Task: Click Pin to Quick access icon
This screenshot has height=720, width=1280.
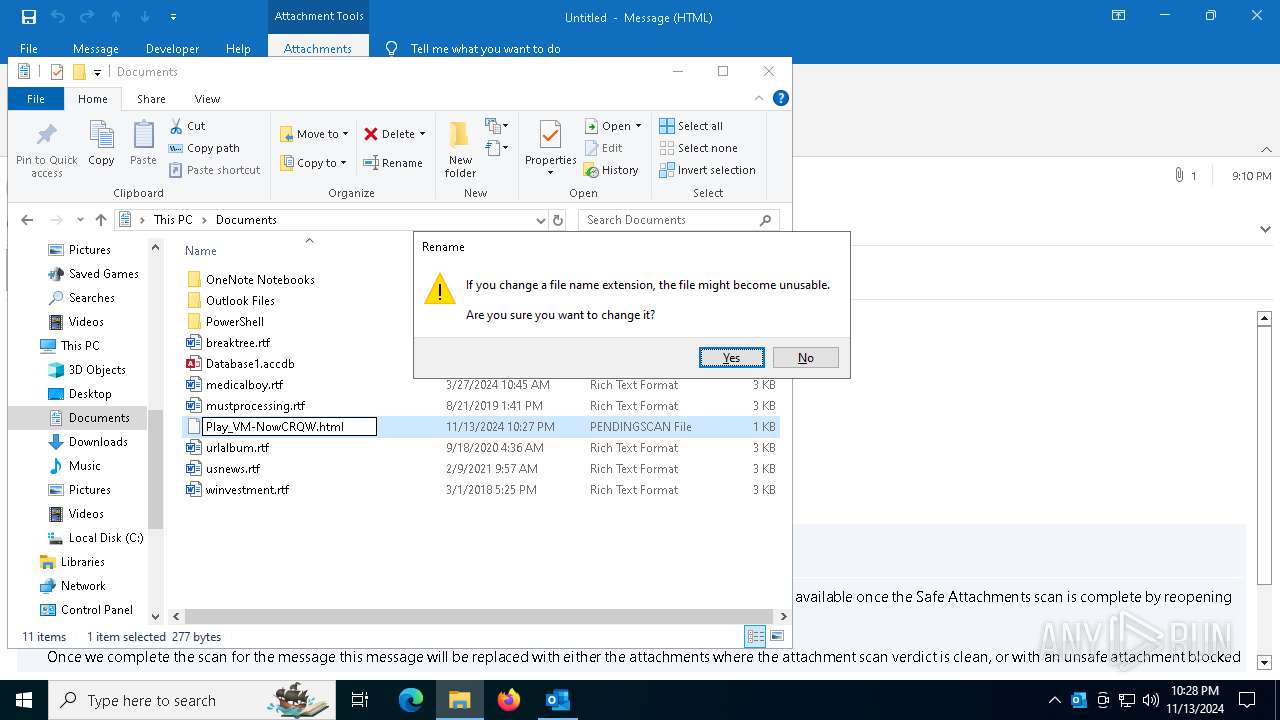Action: 46,149
